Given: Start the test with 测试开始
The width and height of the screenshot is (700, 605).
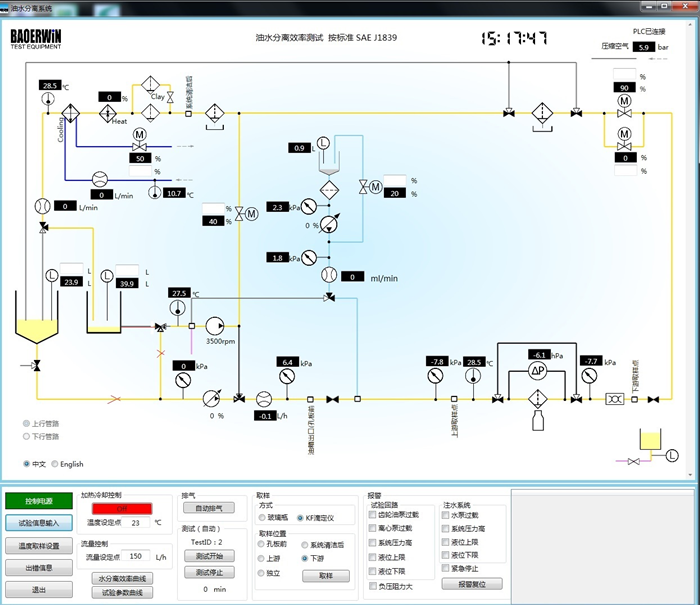Looking at the screenshot, I should pyautogui.click(x=209, y=556).
